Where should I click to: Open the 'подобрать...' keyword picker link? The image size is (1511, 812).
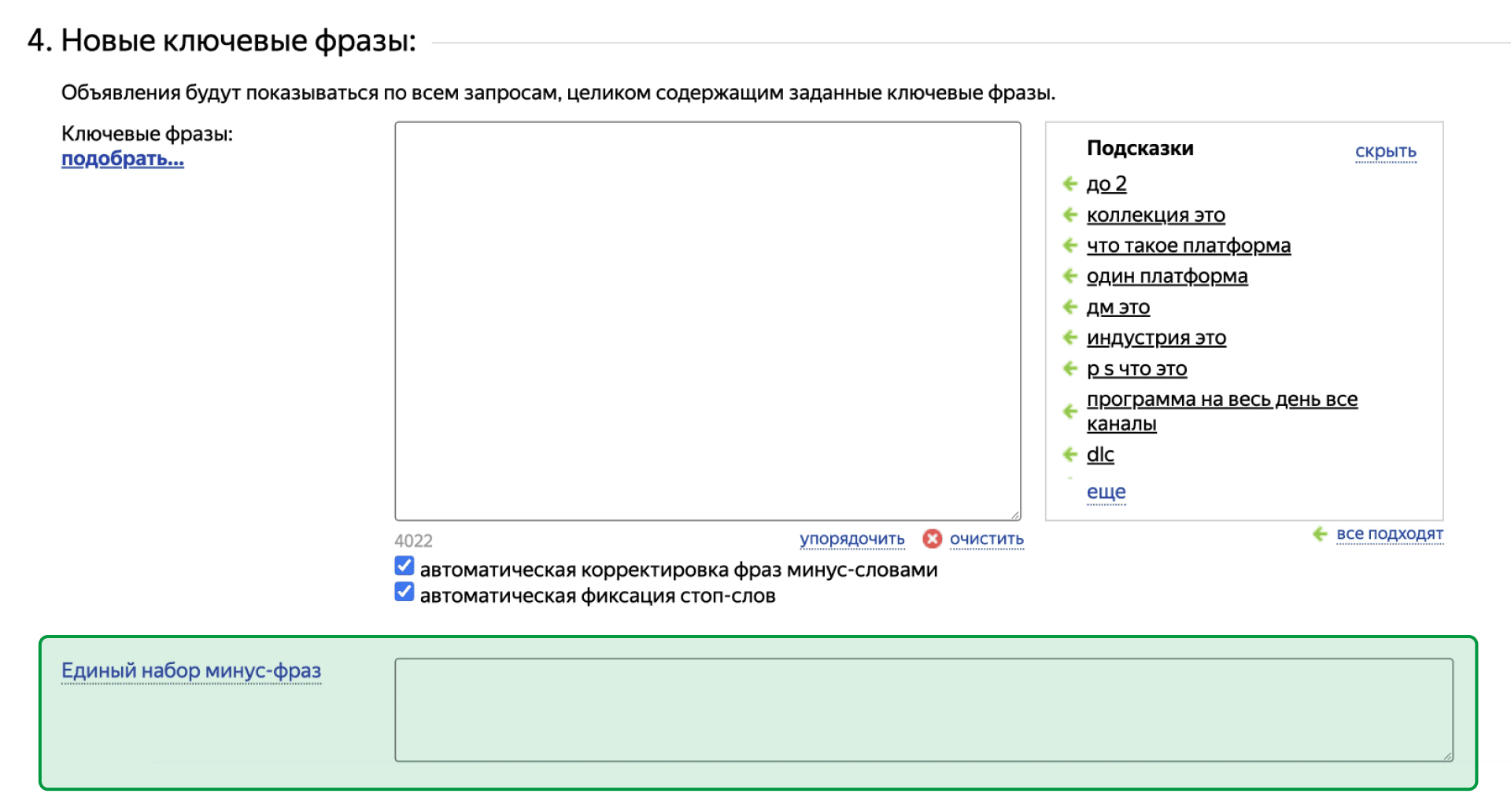pos(123,159)
